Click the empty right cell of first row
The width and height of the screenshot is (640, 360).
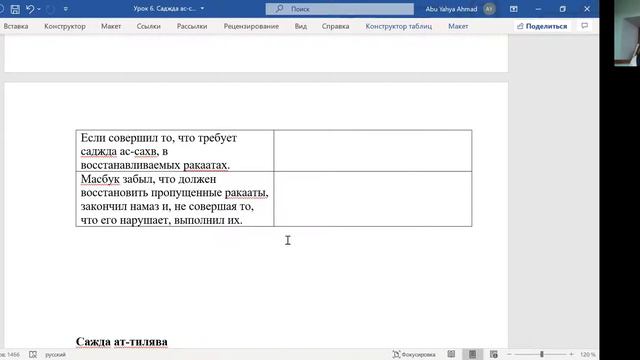pos(373,151)
